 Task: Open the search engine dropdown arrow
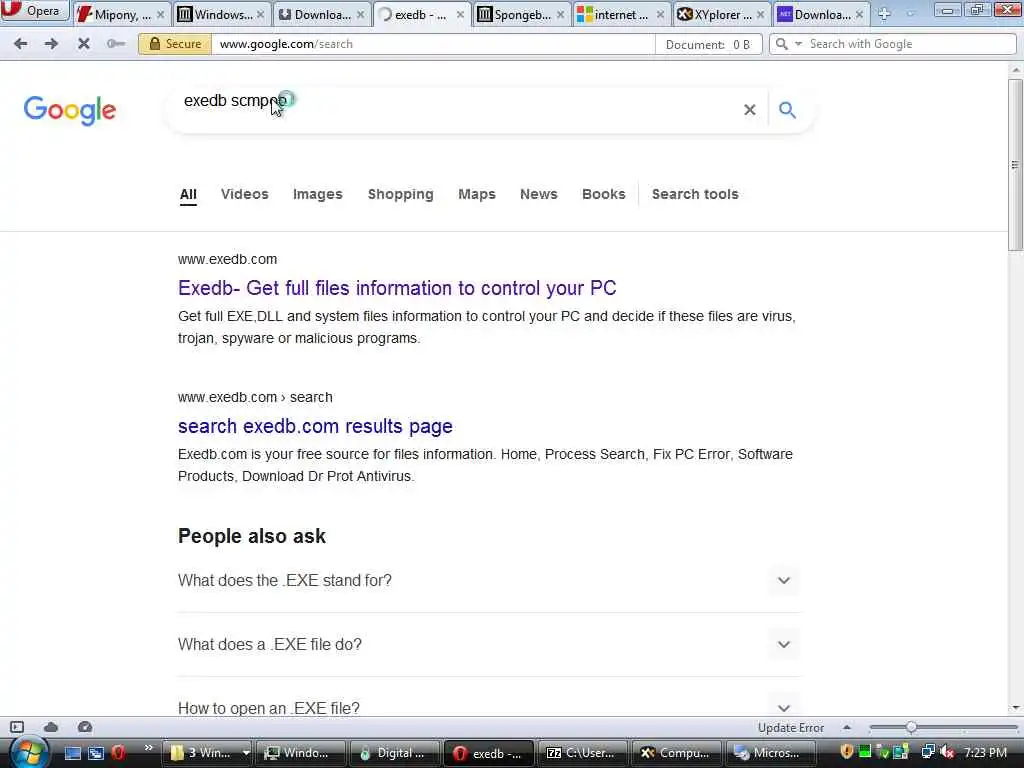[798, 44]
